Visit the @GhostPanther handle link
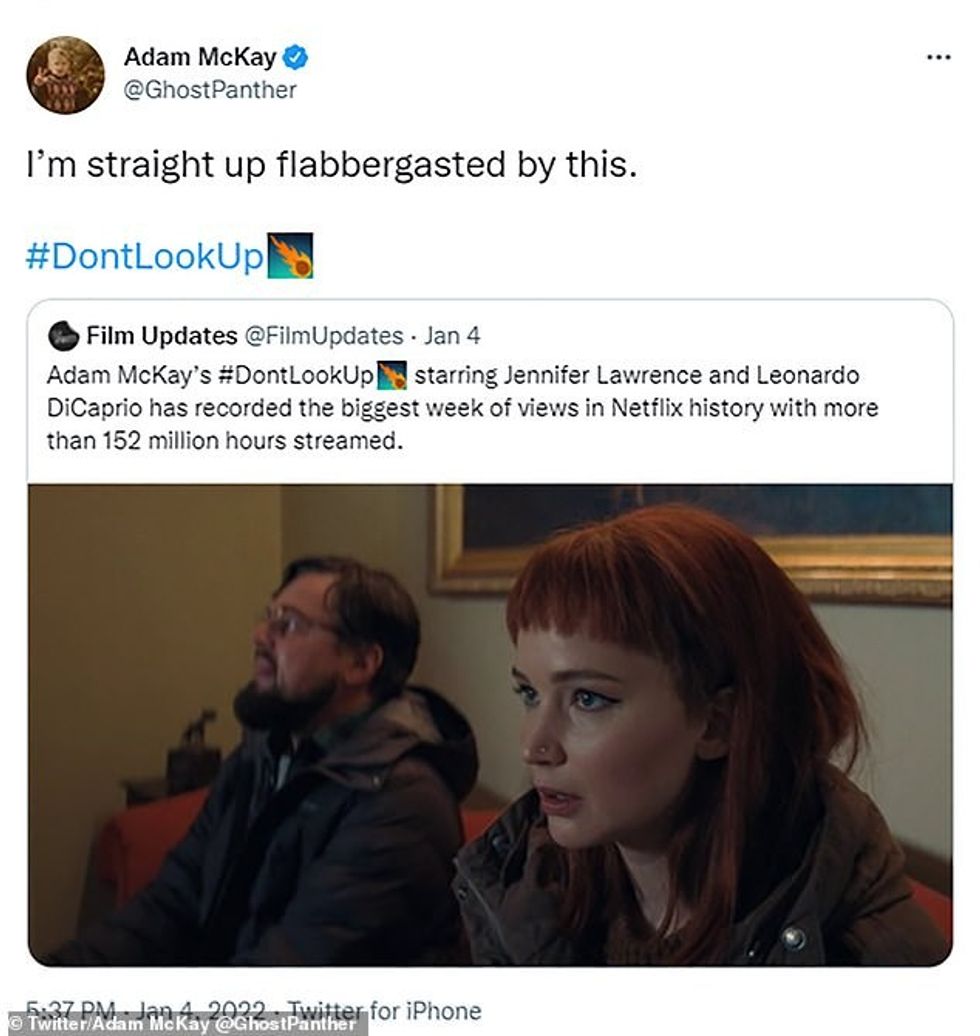The width and height of the screenshot is (980, 1036). pos(210,90)
